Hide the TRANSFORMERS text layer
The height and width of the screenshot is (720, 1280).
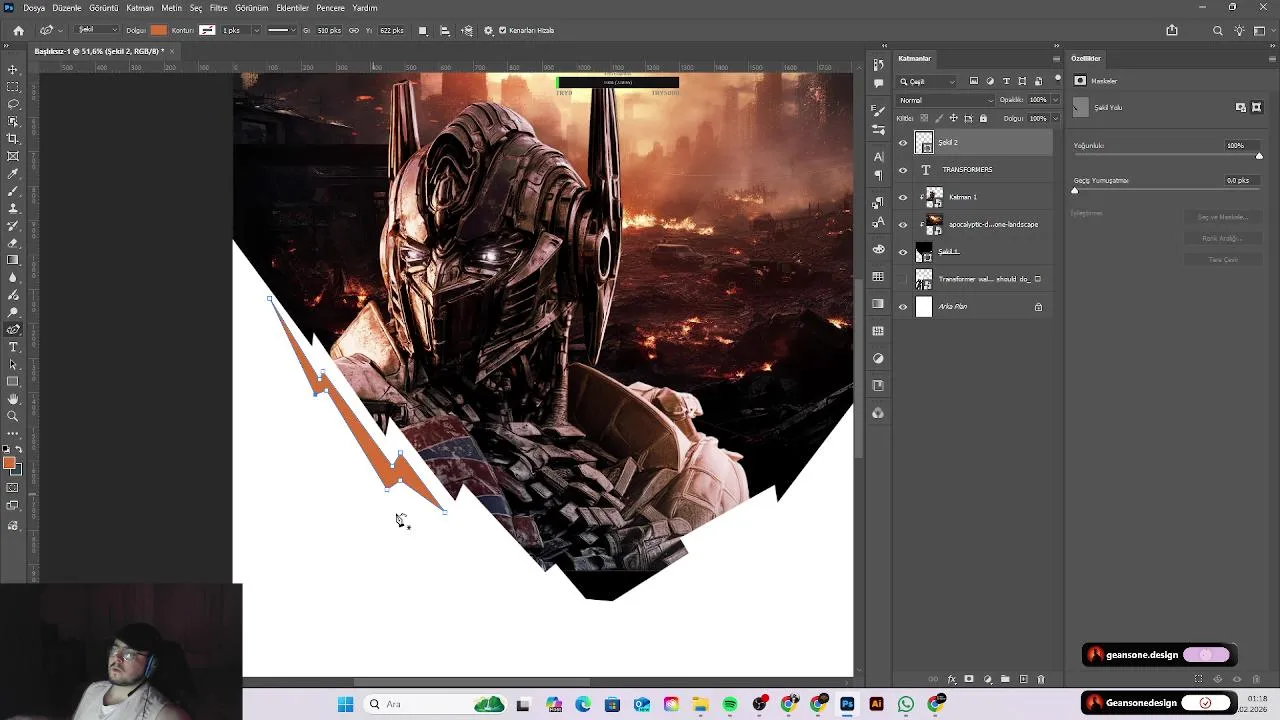pos(903,170)
